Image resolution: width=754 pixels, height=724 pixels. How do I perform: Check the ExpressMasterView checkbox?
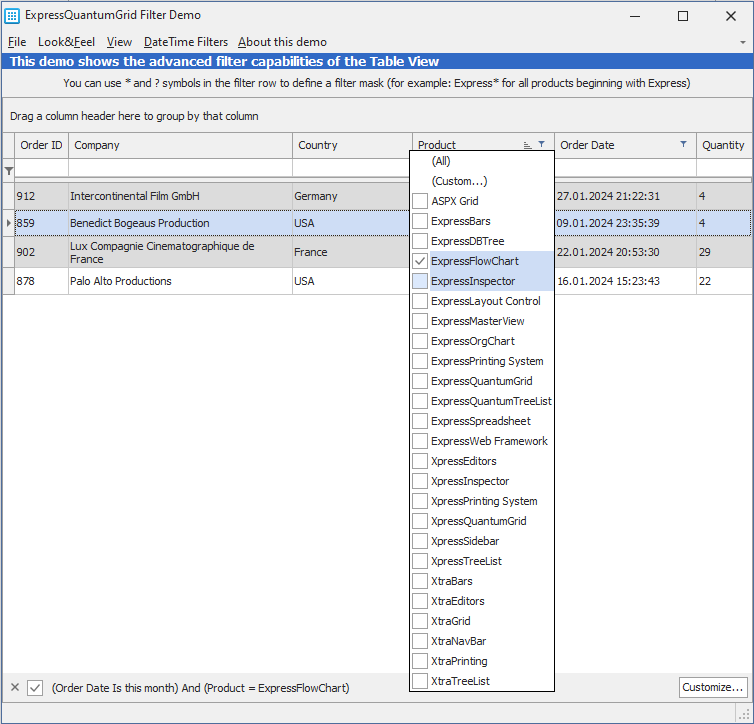pyautogui.click(x=420, y=321)
